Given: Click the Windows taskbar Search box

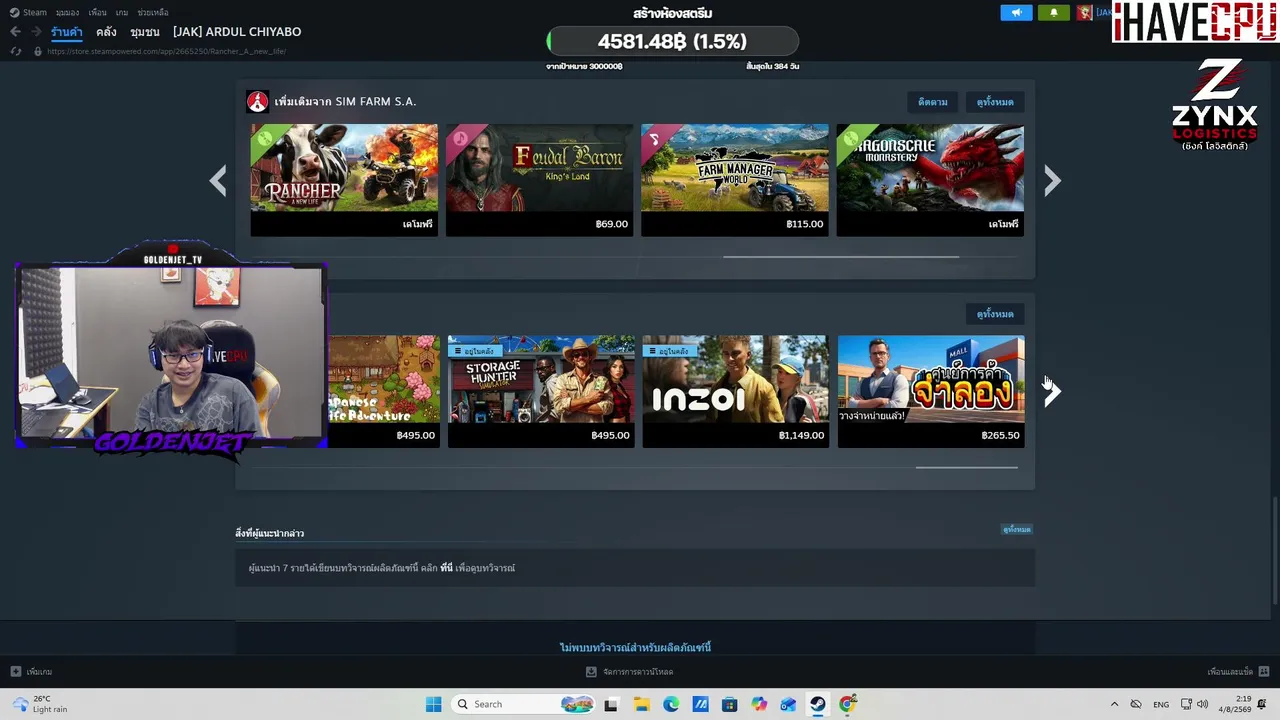Looking at the screenshot, I should tap(521, 704).
